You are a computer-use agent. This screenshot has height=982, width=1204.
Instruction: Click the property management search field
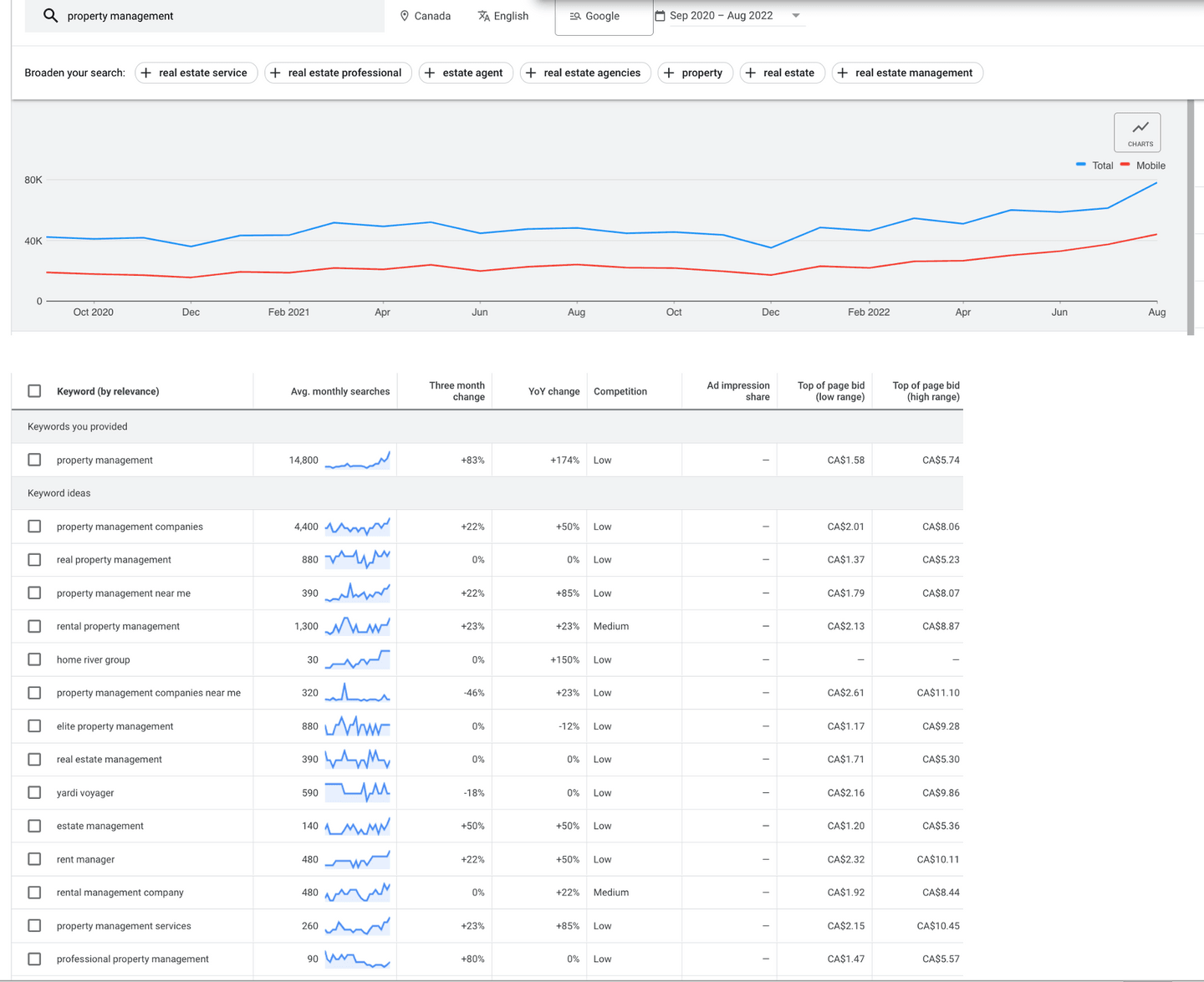[205, 16]
